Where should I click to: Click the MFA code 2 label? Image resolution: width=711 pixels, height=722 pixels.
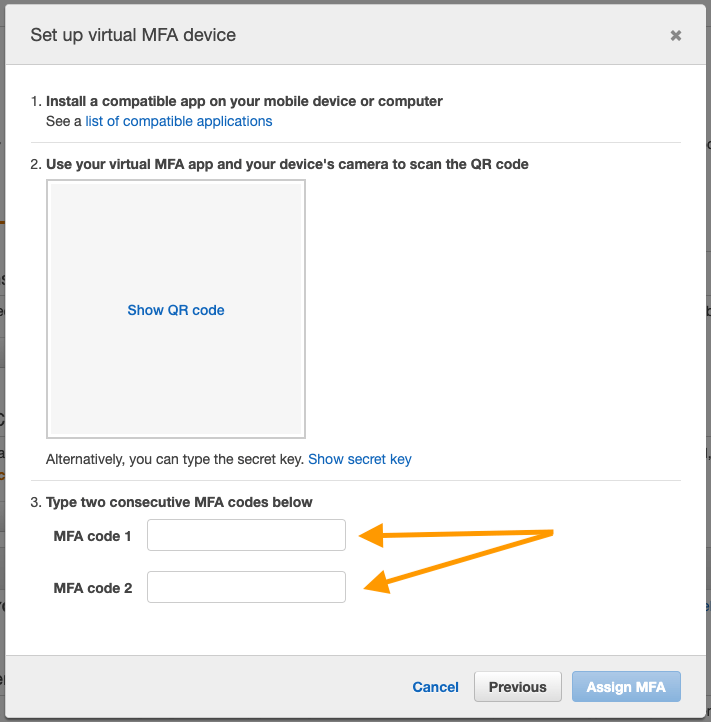pos(93,588)
